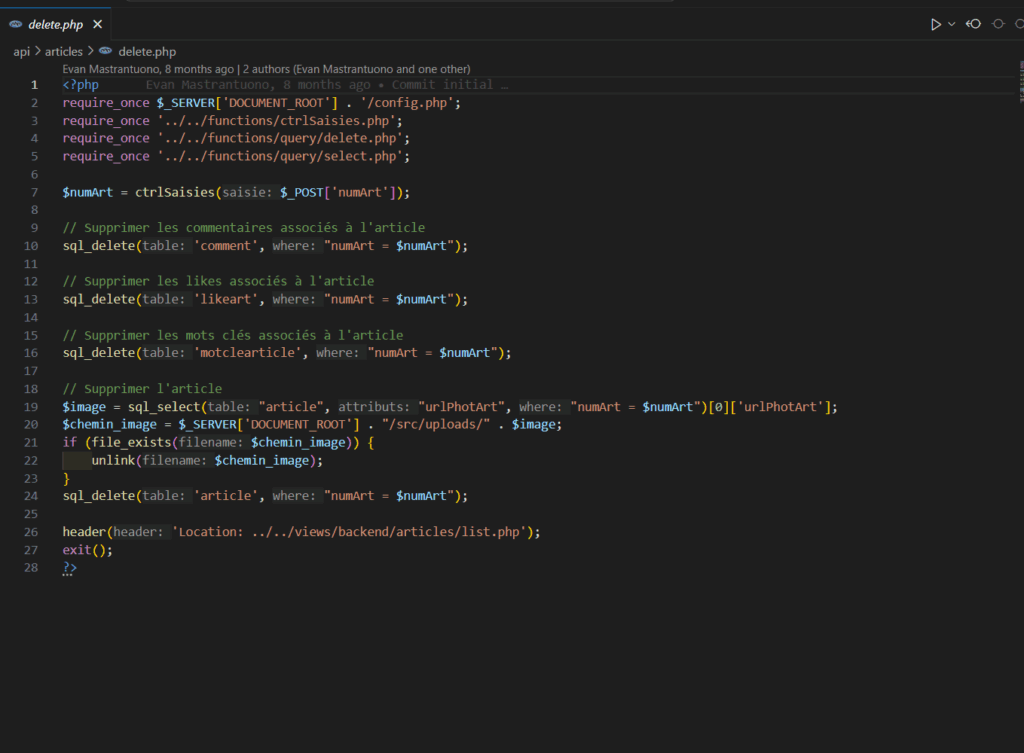The height and width of the screenshot is (753, 1024).
Task: Click the rightmost circle icon in the editor toolbar
Action: click(1017, 23)
